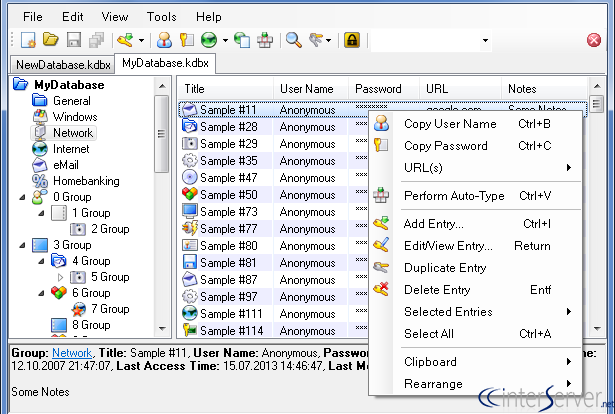Click the Save Database floppy icon

[74, 40]
